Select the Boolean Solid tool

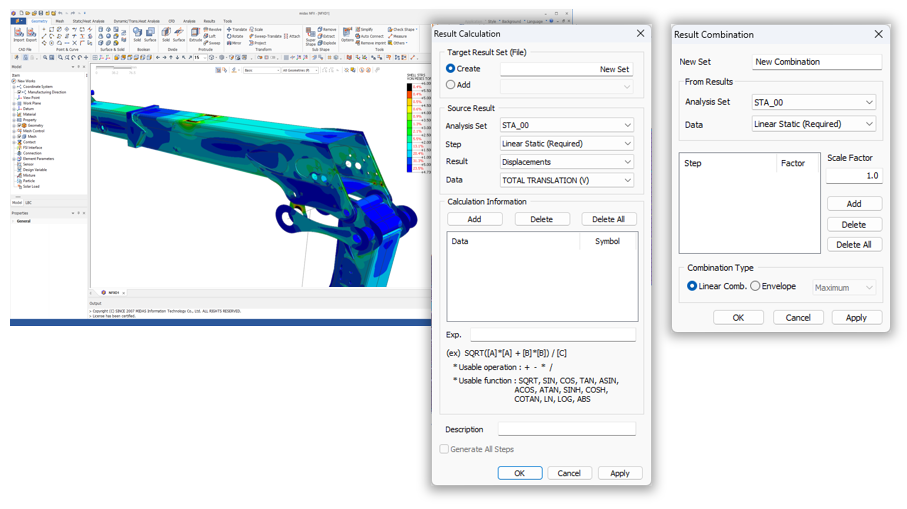tap(138, 34)
